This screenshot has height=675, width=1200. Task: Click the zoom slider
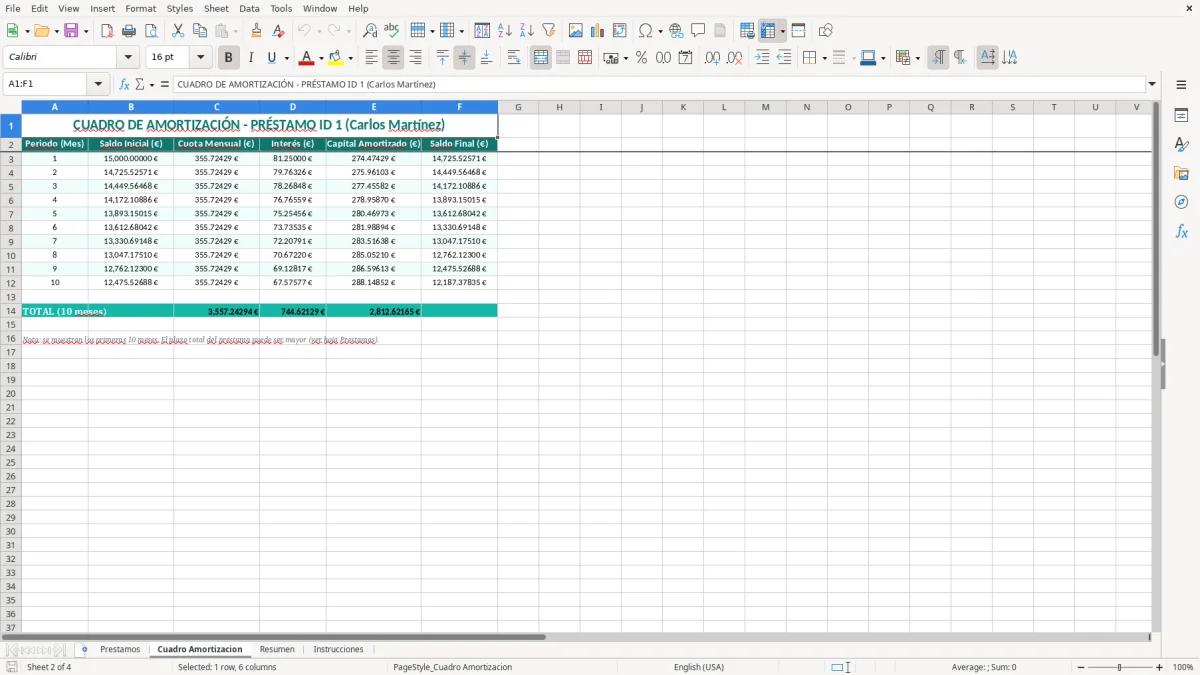pos(1120,667)
